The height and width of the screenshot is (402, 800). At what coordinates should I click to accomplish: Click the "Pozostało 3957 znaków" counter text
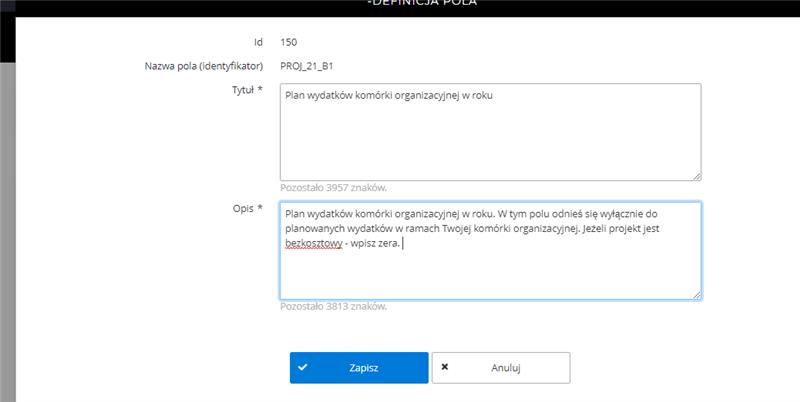333,187
